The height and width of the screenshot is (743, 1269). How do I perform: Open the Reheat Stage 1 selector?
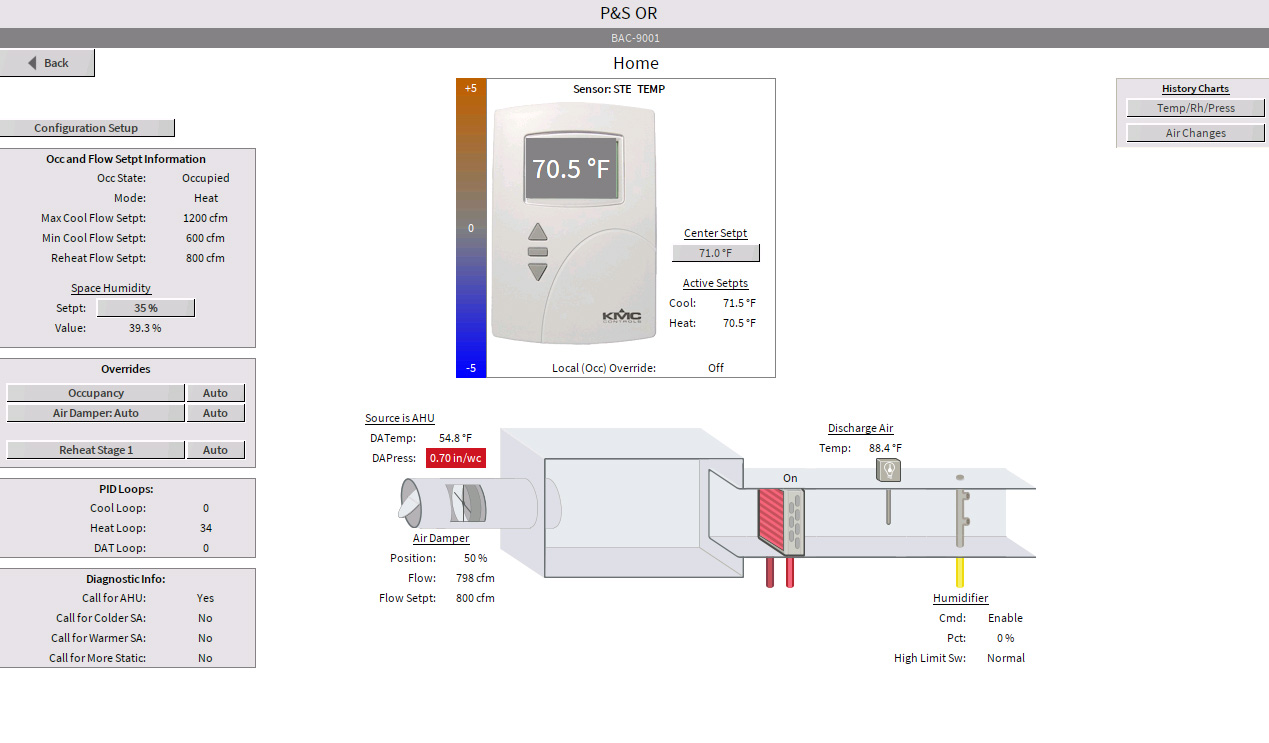pos(96,450)
